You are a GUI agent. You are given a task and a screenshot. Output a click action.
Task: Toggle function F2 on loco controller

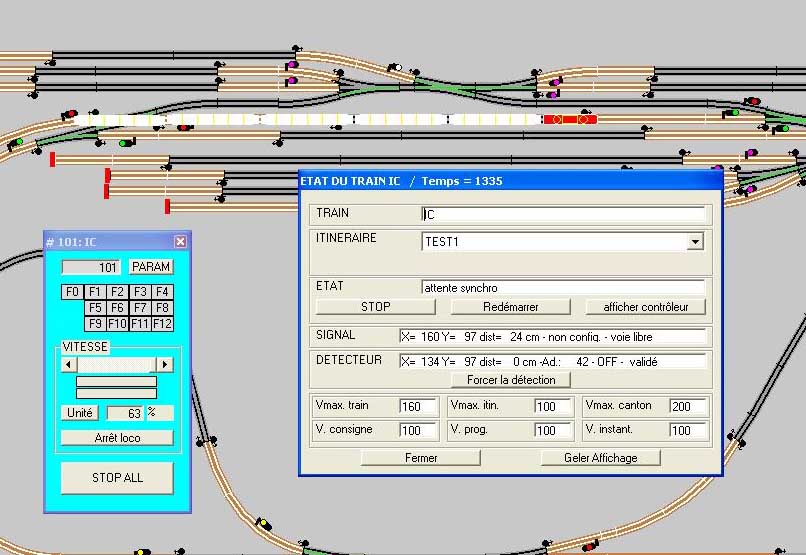coord(117,292)
